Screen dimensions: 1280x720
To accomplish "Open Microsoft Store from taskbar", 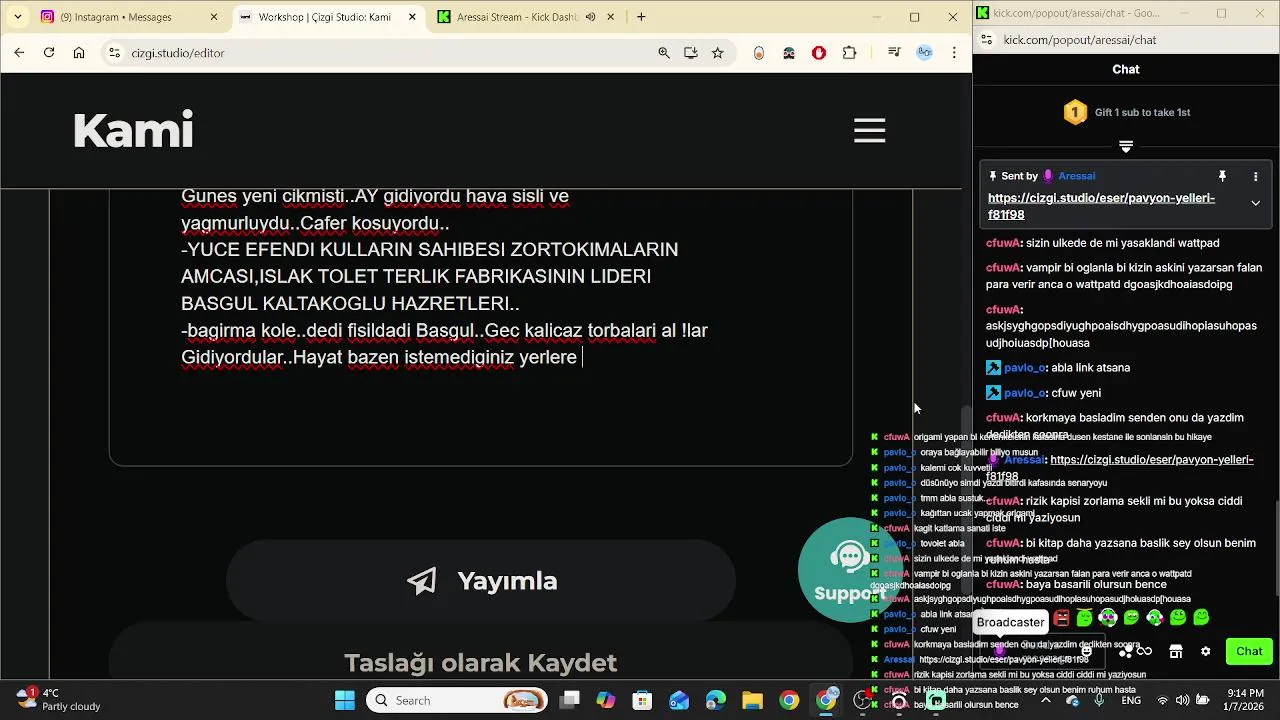I will click(x=642, y=700).
